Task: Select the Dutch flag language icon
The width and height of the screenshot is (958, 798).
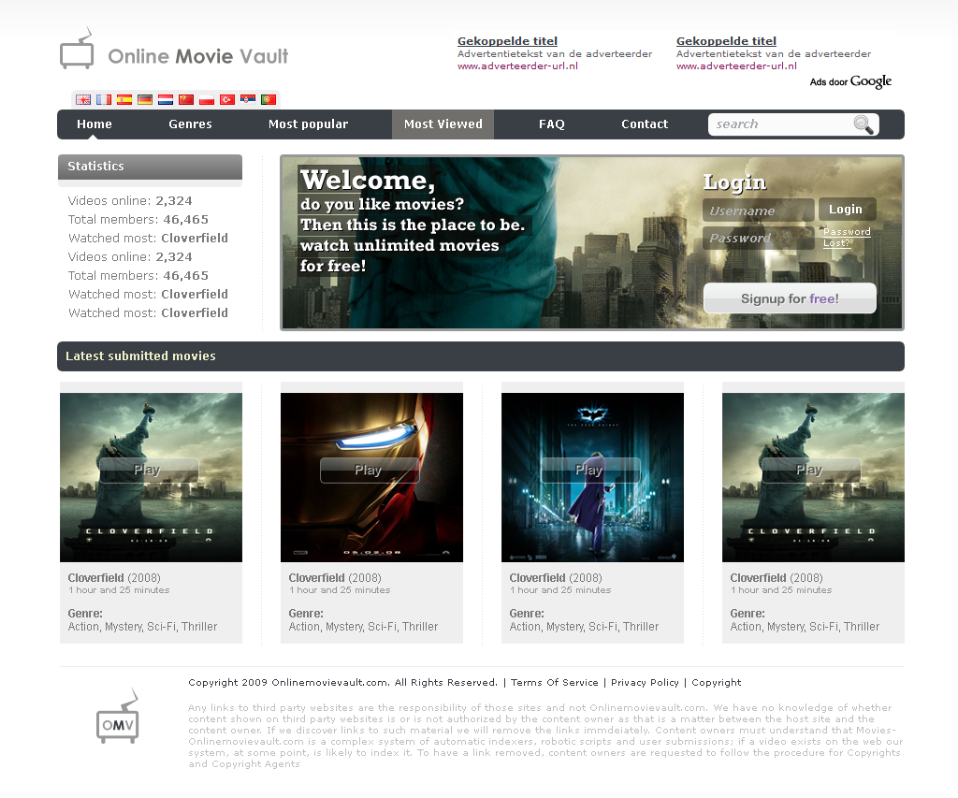Action: tap(166, 100)
